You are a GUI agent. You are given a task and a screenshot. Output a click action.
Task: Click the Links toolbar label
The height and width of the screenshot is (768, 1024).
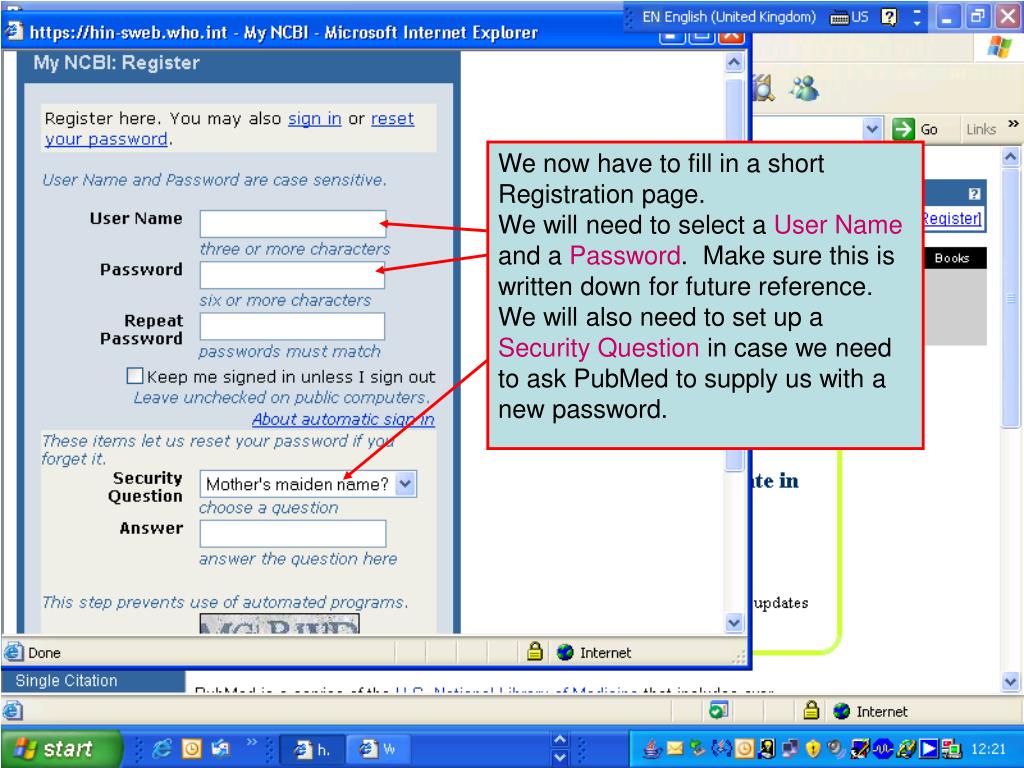click(981, 129)
